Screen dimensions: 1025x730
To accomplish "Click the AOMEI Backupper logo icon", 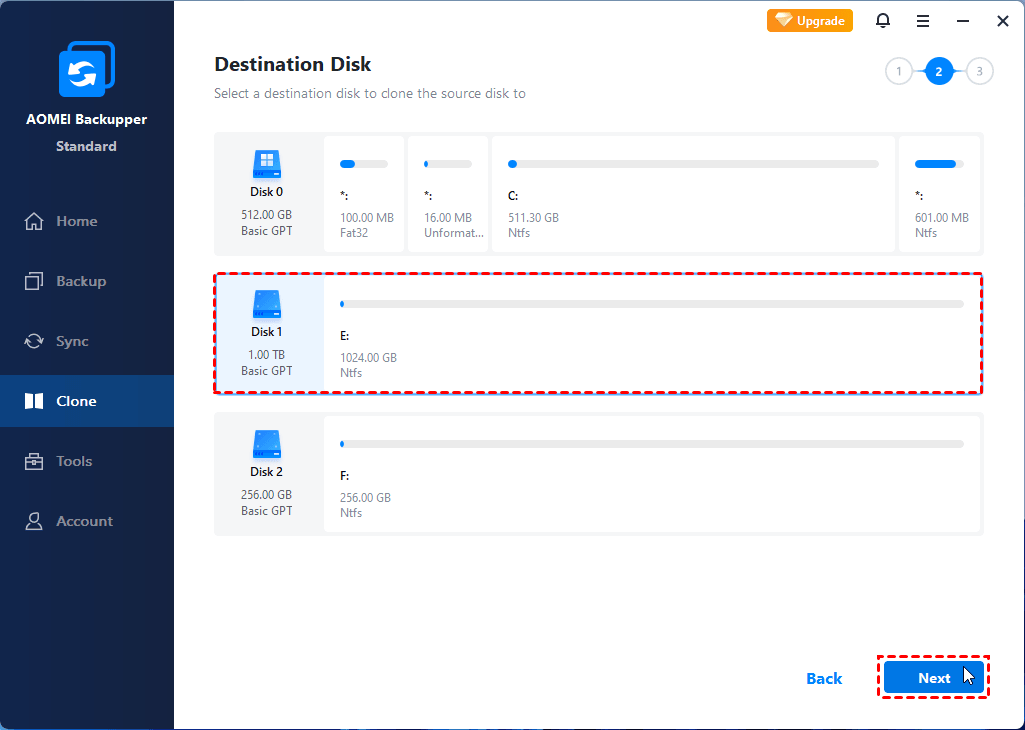I will pos(86,69).
